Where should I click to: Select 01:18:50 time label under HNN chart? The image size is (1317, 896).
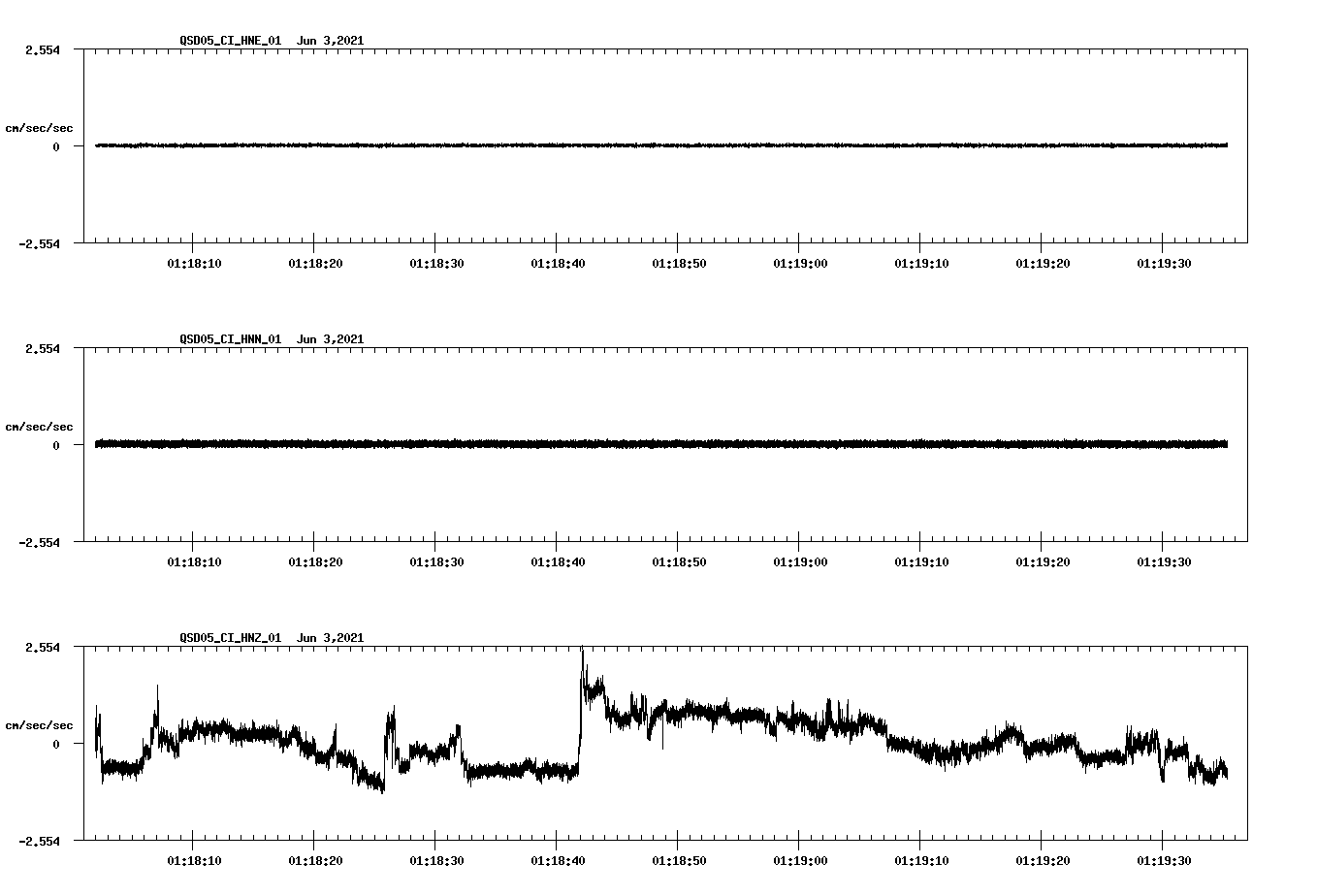[x=679, y=561]
